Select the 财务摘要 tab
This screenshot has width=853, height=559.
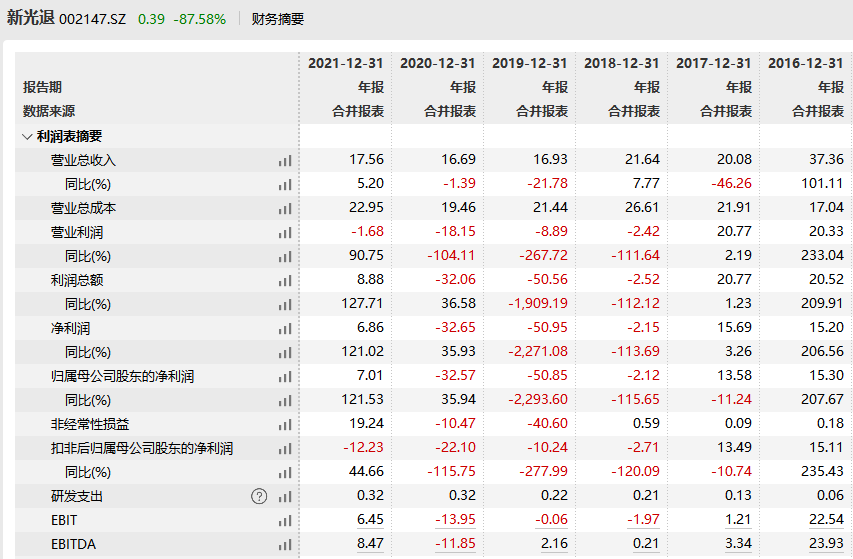point(278,19)
